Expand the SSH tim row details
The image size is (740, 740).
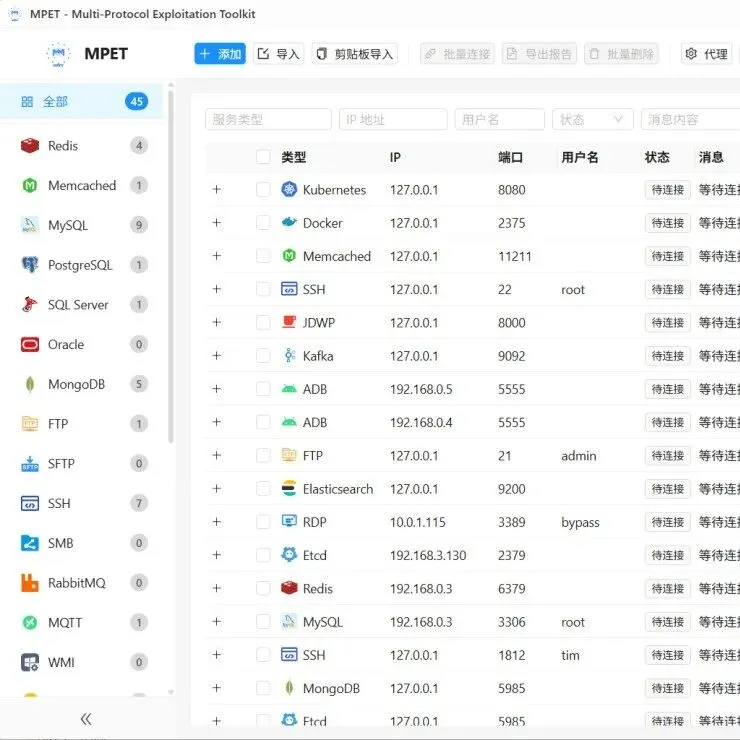point(217,655)
